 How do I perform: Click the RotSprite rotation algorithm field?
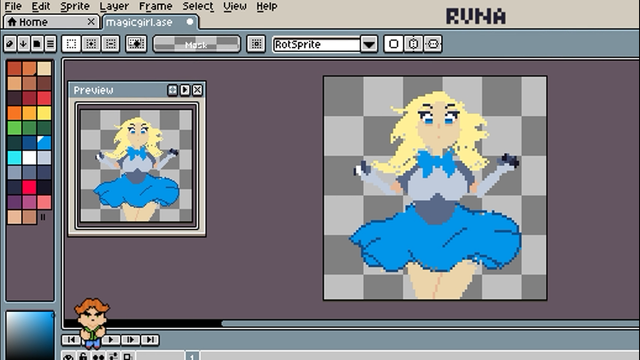tap(317, 44)
